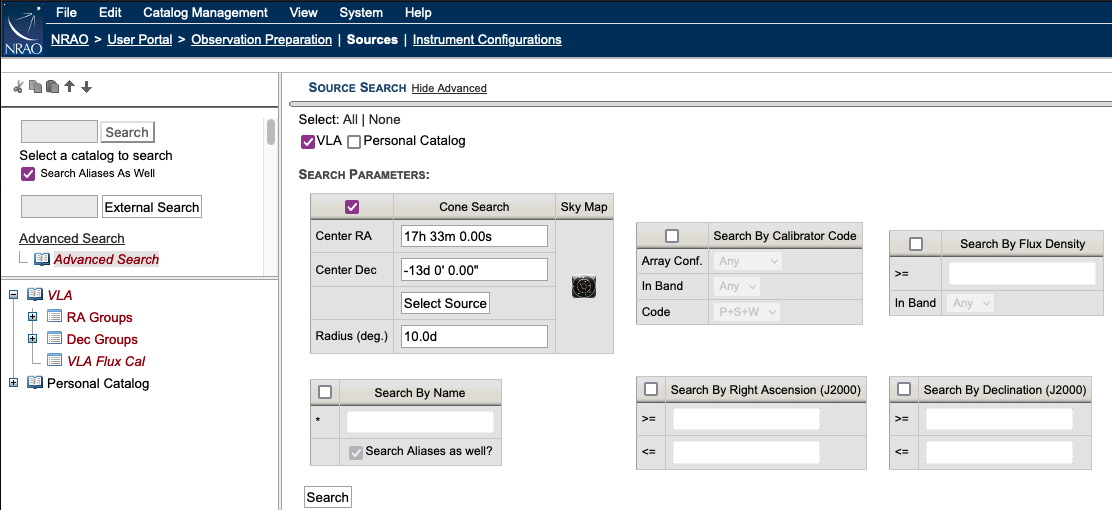Click the Move Down arrow icon
The height and width of the screenshot is (510, 1112).
tap(87, 87)
